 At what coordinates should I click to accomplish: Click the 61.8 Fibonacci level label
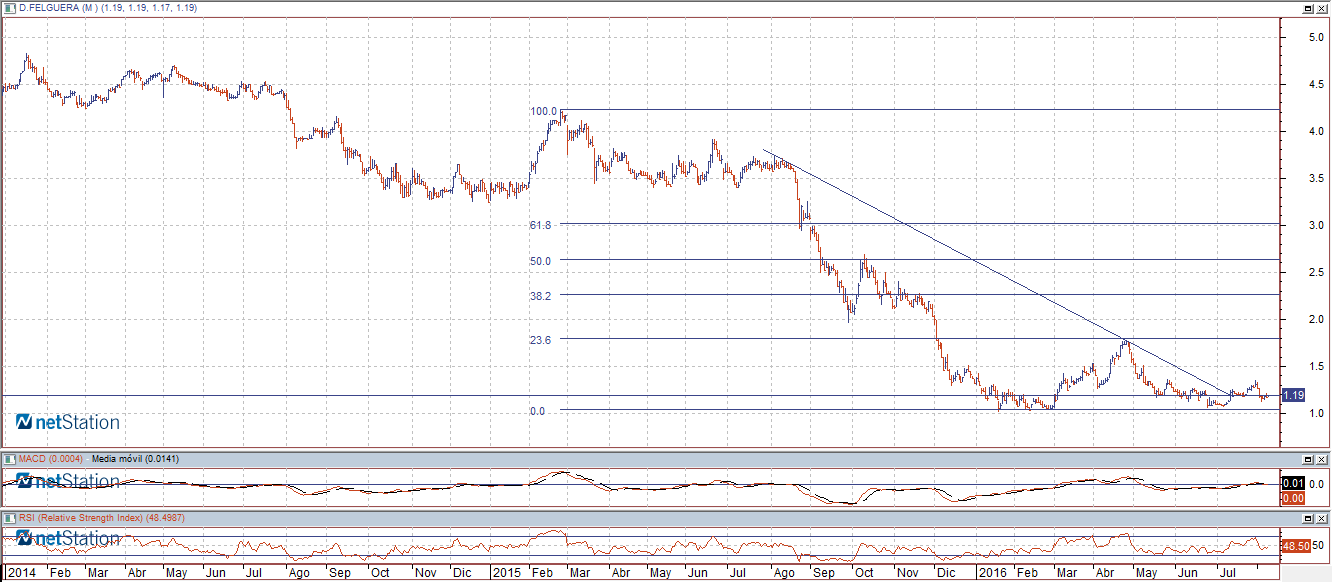541,225
